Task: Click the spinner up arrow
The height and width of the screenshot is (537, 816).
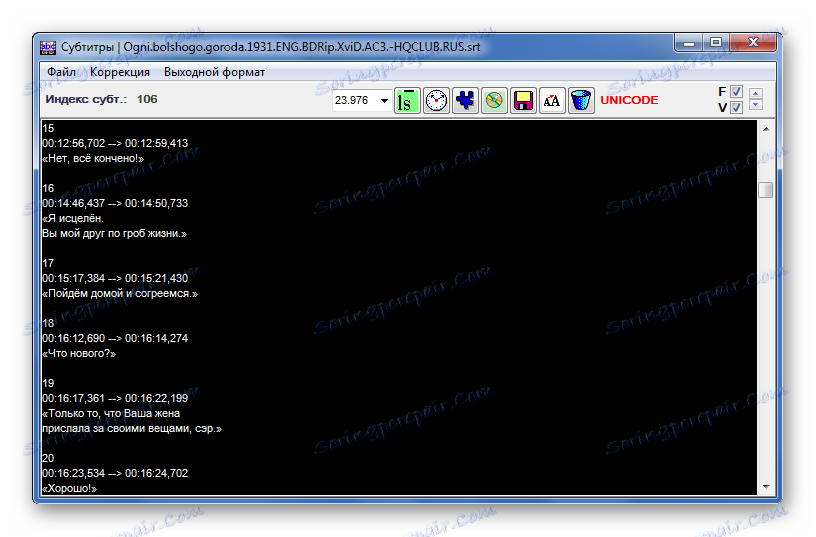Action: (756, 94)
